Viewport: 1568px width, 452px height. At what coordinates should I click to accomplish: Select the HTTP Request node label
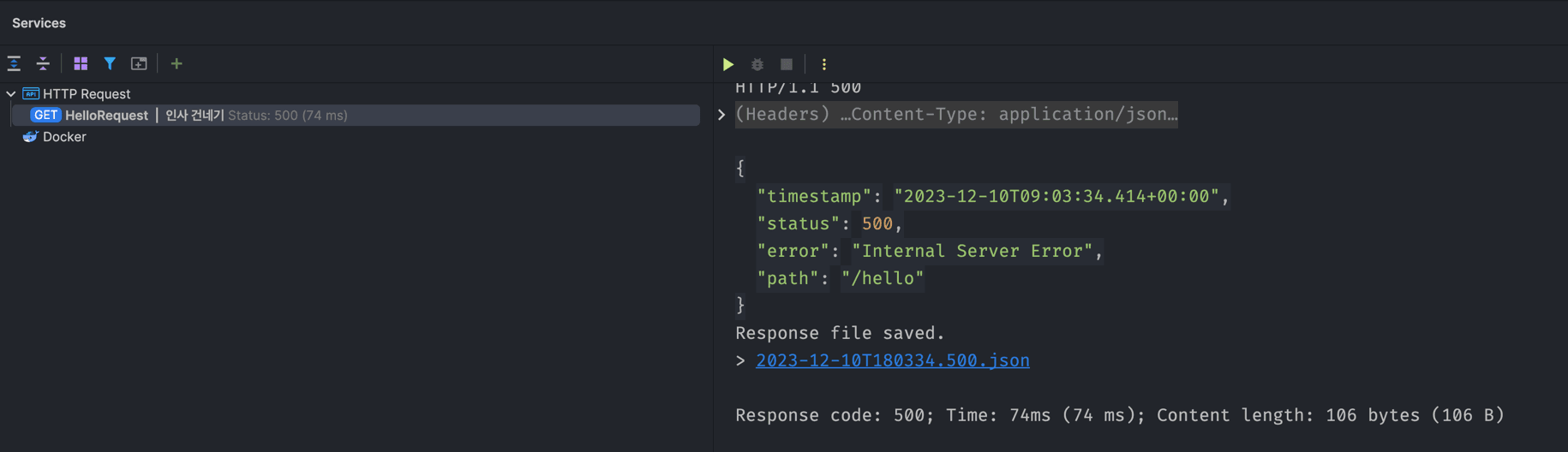87,94
